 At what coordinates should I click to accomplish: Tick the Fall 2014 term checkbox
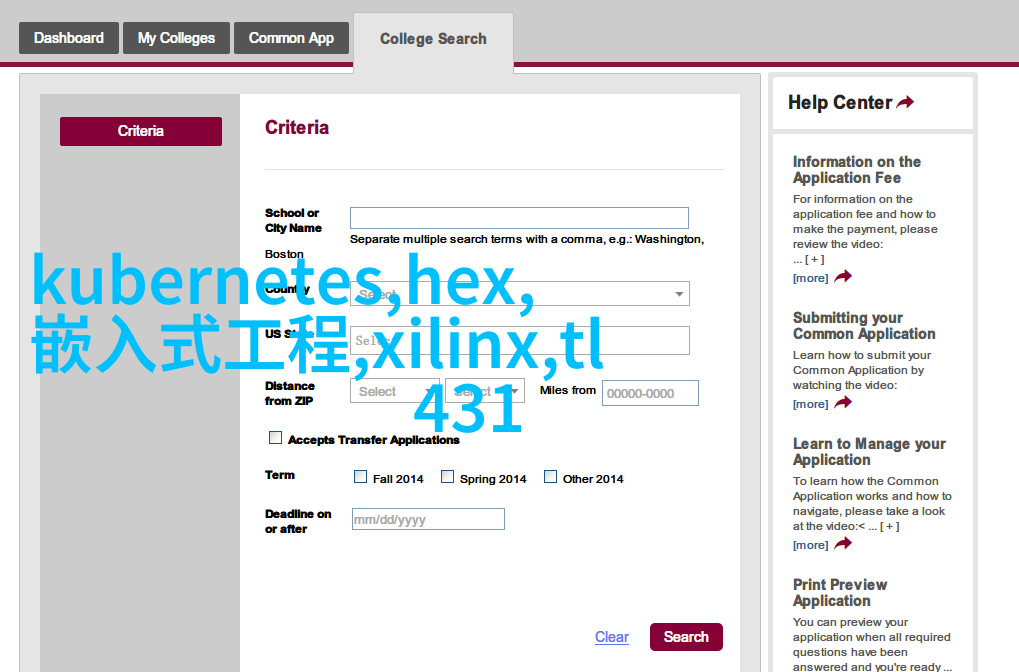pos(360,477)
